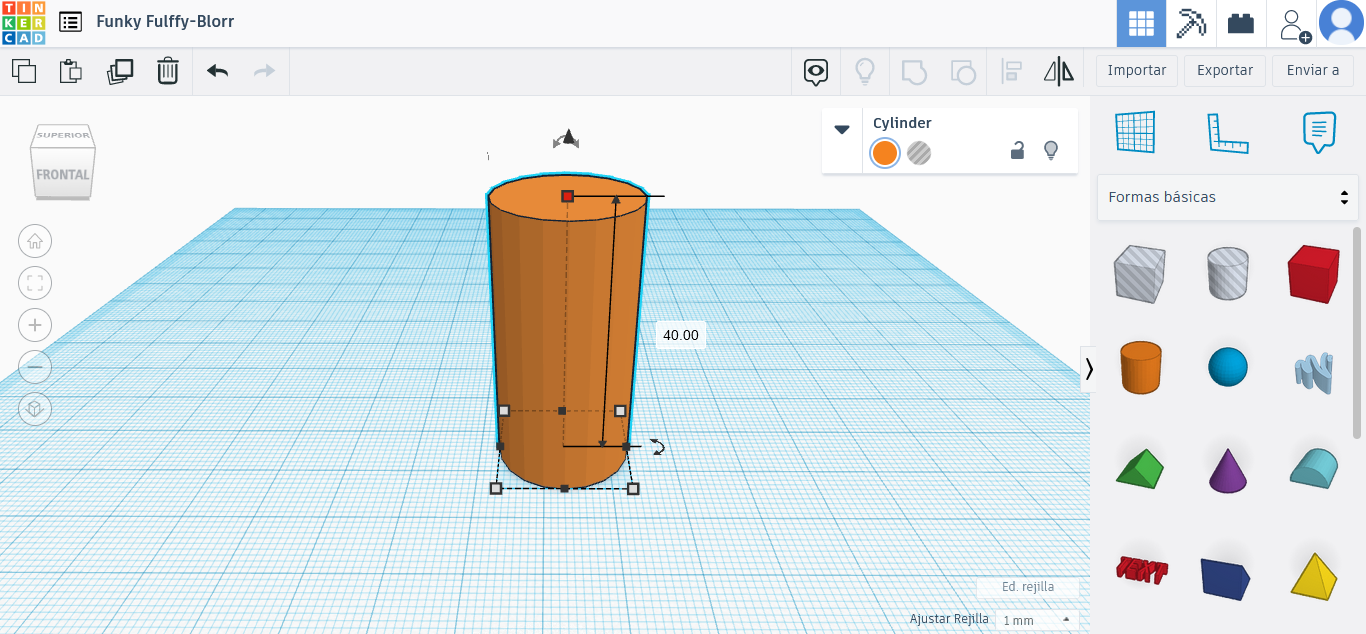The height and width of the screenshot is (634, 1366).
Task: Click the Importar button
Action: coord(1137,70)
